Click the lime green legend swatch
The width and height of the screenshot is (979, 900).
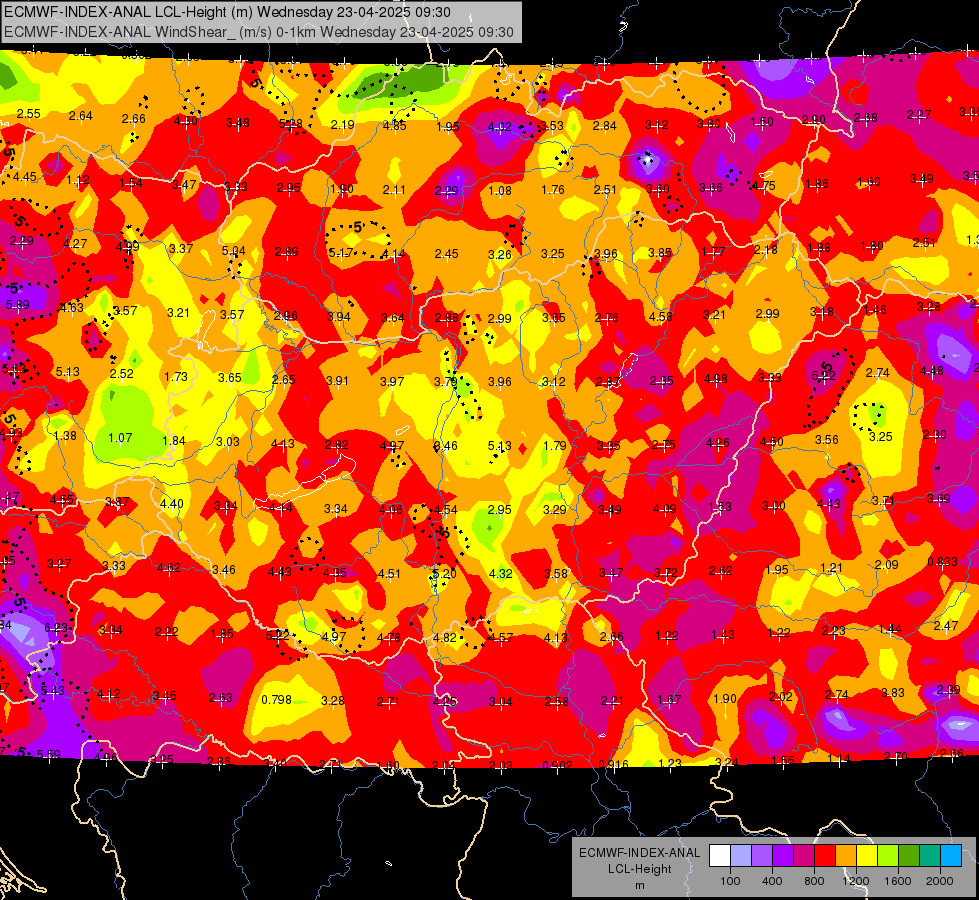pos(888,856)
